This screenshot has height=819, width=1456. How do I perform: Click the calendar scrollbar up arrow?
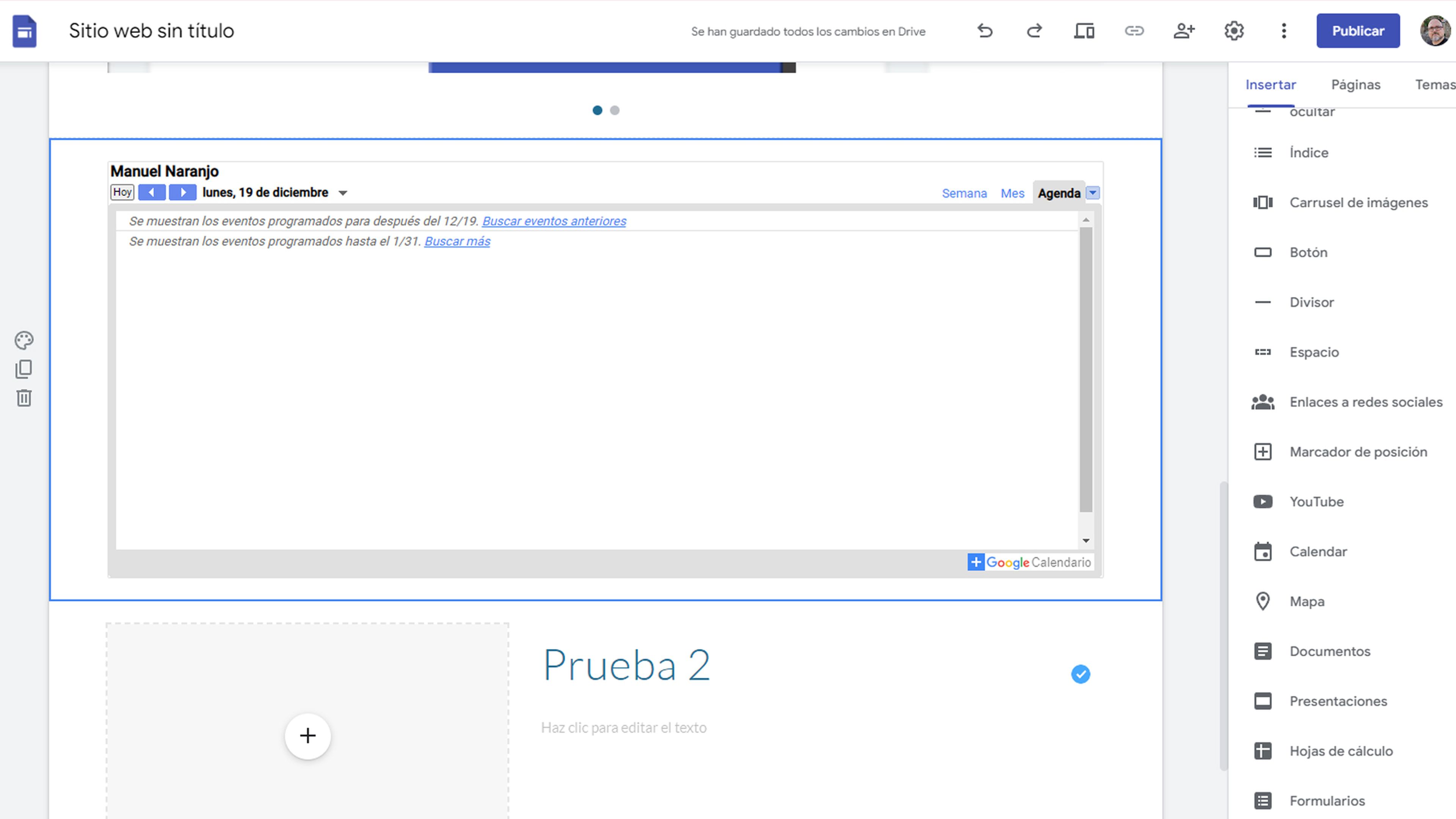point(1086,220)
